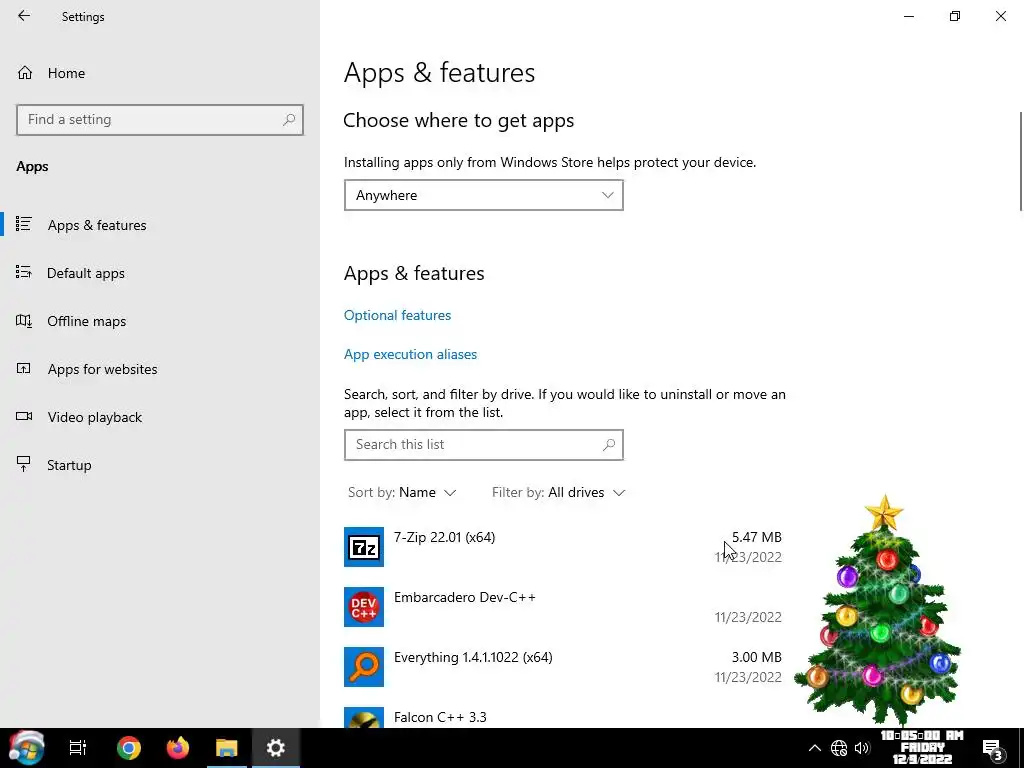Focus the Find a setting search box
Screen dimensions: 1024x768
coord(160,120)
